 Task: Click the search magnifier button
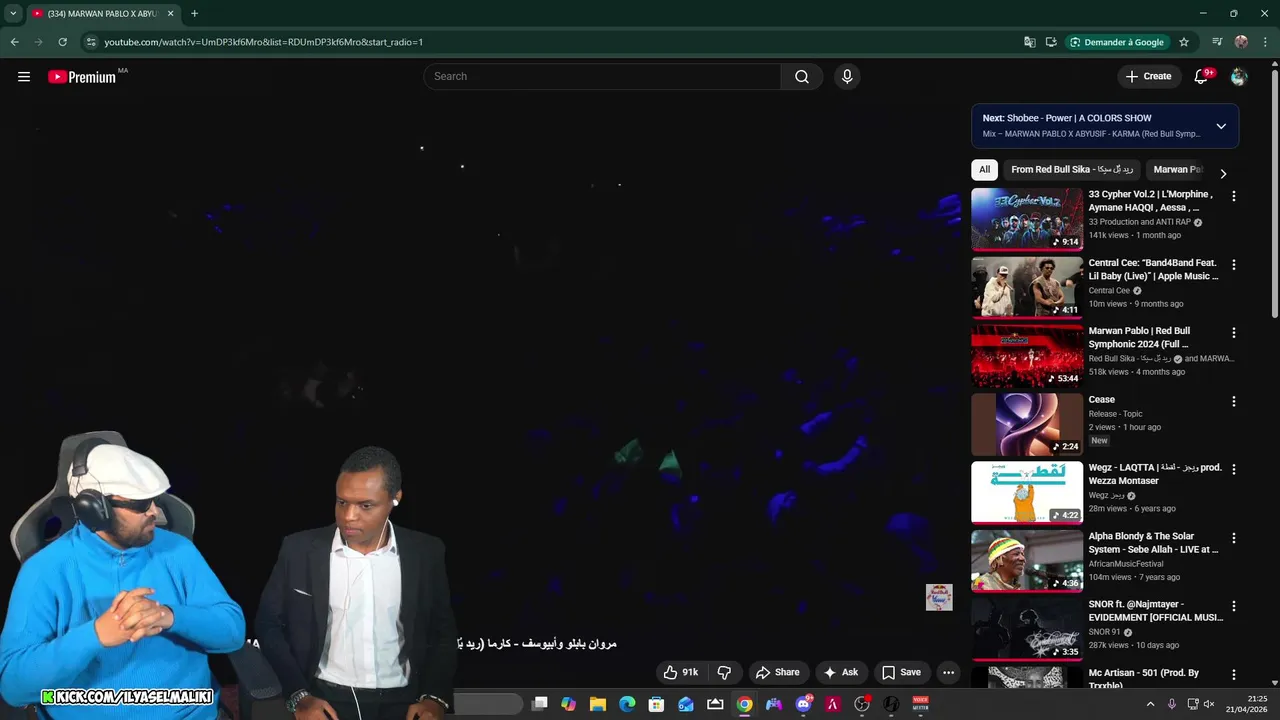[x=802, y=77]
